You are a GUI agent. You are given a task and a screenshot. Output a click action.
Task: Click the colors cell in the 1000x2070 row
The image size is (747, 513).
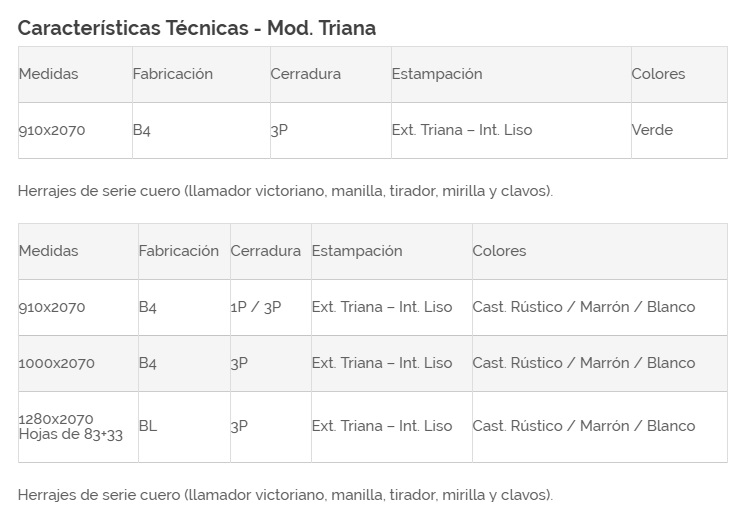click(600, 363)
